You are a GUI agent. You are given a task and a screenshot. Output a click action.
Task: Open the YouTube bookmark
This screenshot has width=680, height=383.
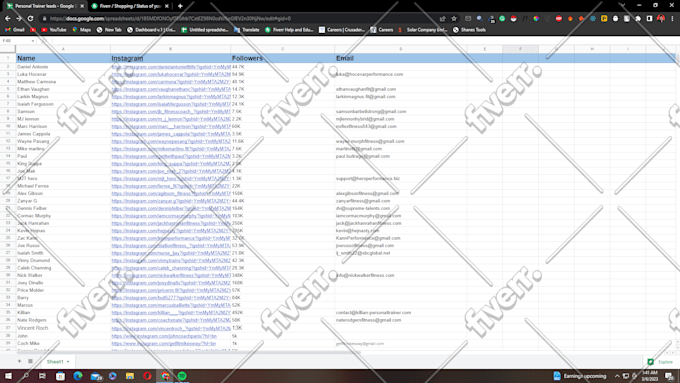coord(53,30)
